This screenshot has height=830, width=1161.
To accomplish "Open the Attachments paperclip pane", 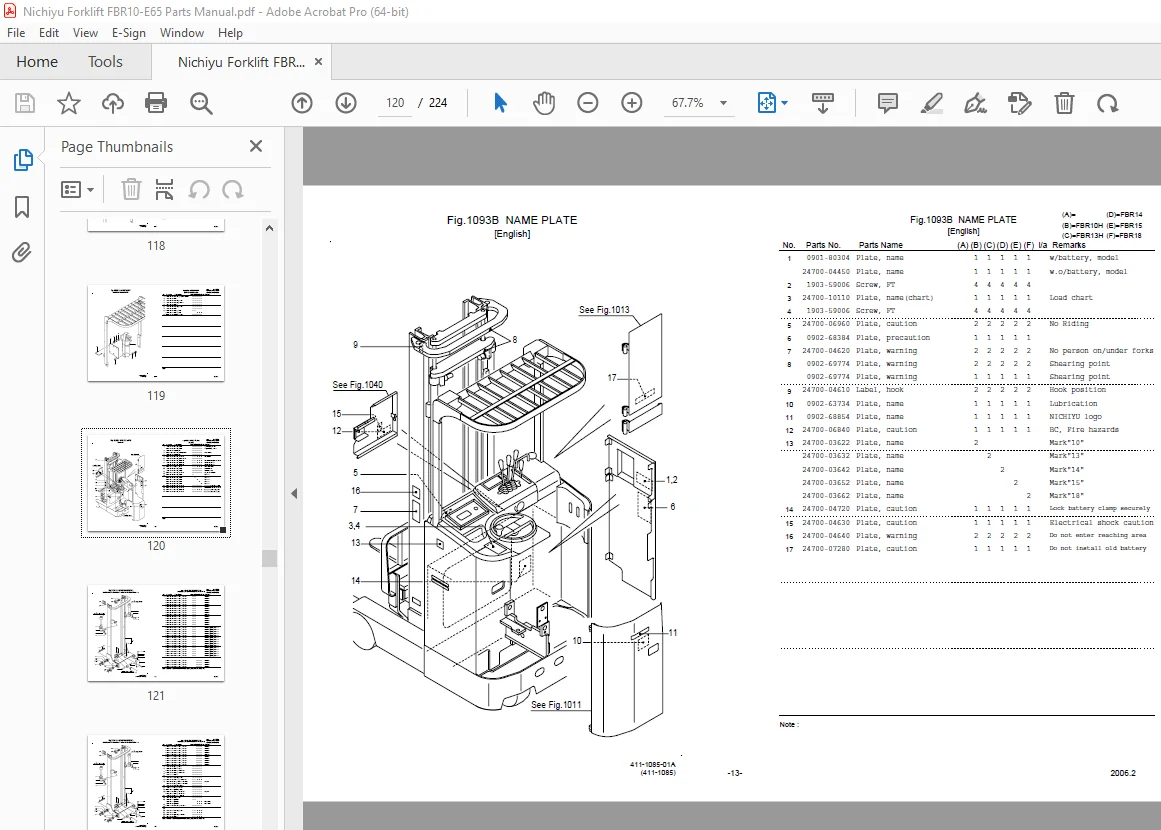I will (x=22, y=253).
